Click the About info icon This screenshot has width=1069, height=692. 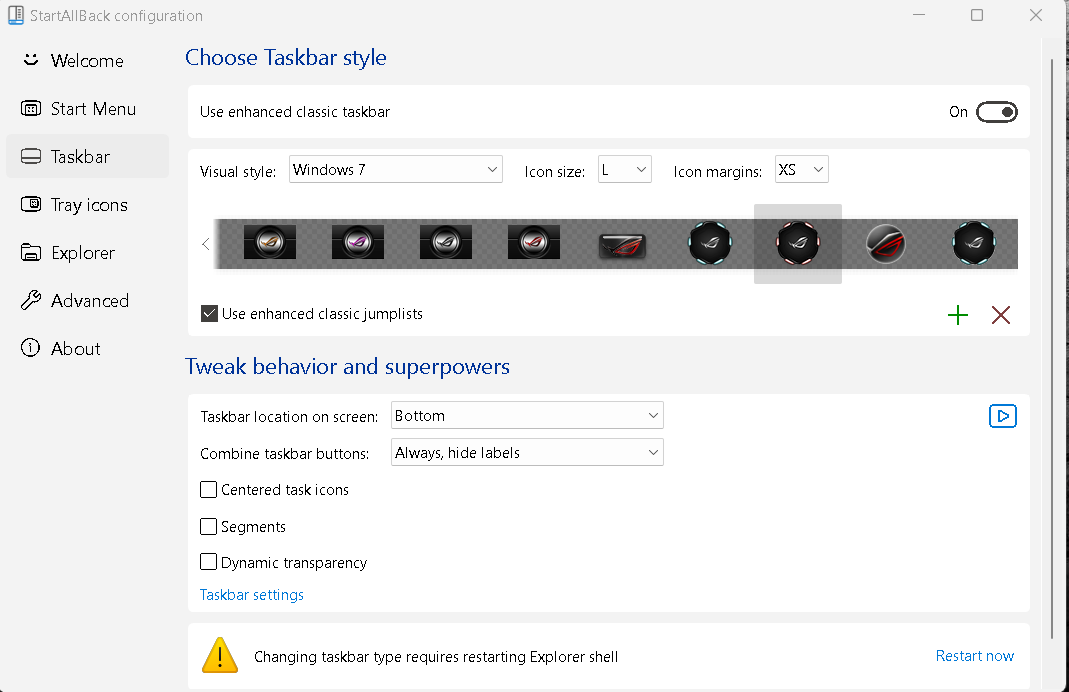(31, 348)
